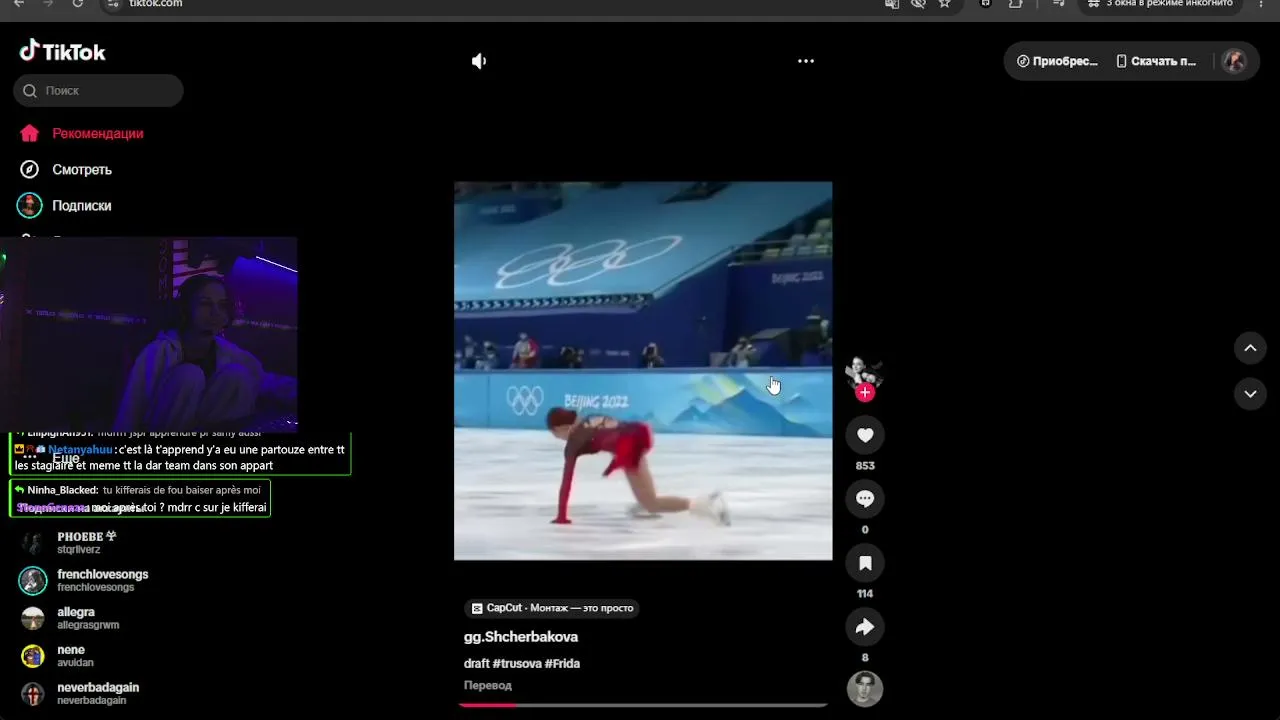Viewport: 1280px width, 720px height.
Task: Click the tiktok.com address bar text
Action: [156, 4]
